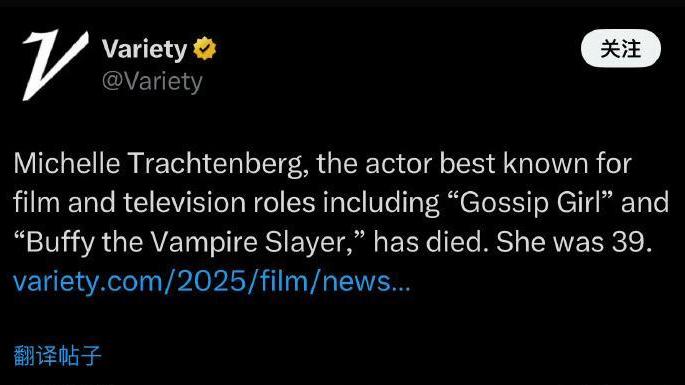Open the Variety V logo avatar
Viewport: 685px width, 385px height.
point(55,65)
